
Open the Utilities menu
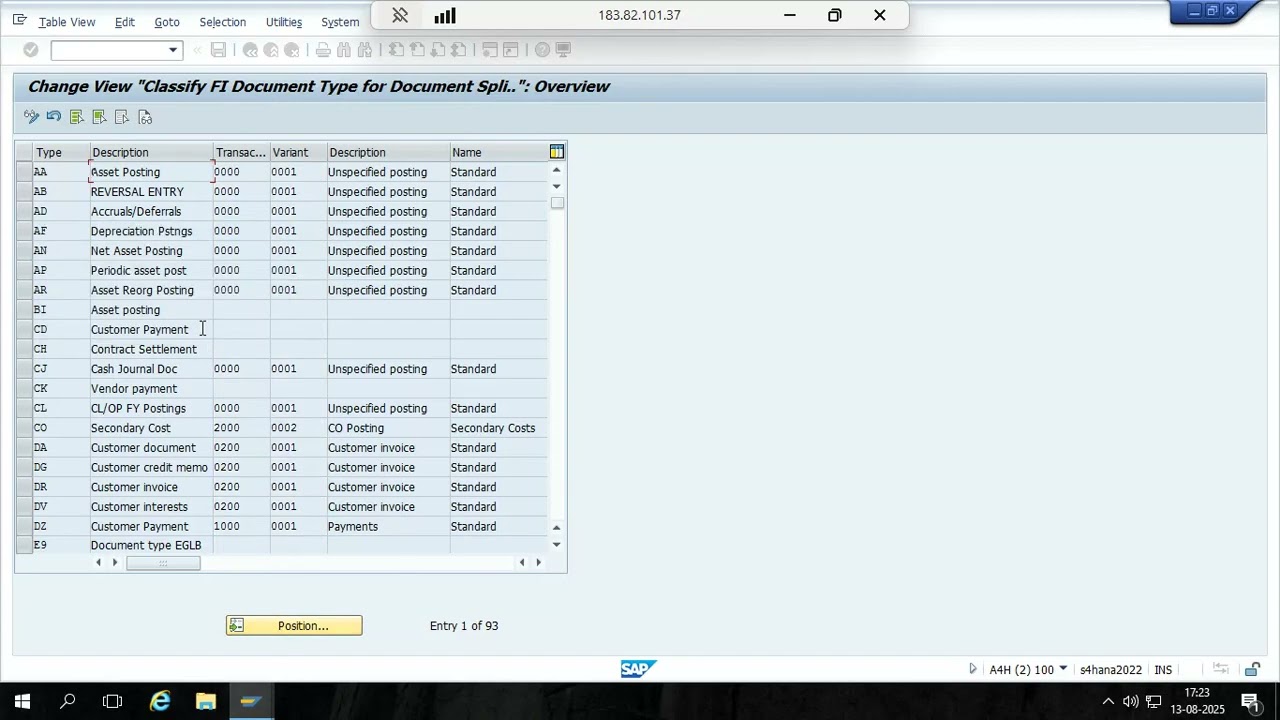click(x=284, y=22)
